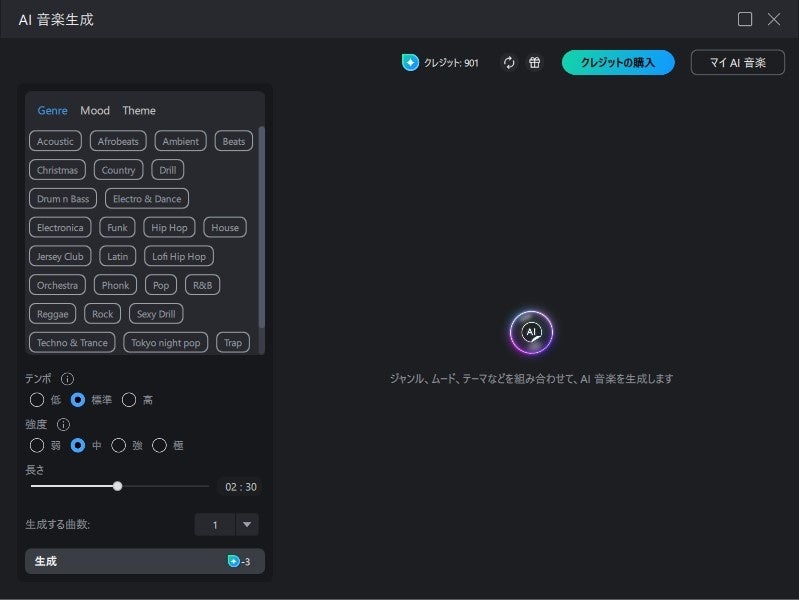Open the gift box rewards icon
This screenshot has width=799, height=600.
tap(535, 63)
